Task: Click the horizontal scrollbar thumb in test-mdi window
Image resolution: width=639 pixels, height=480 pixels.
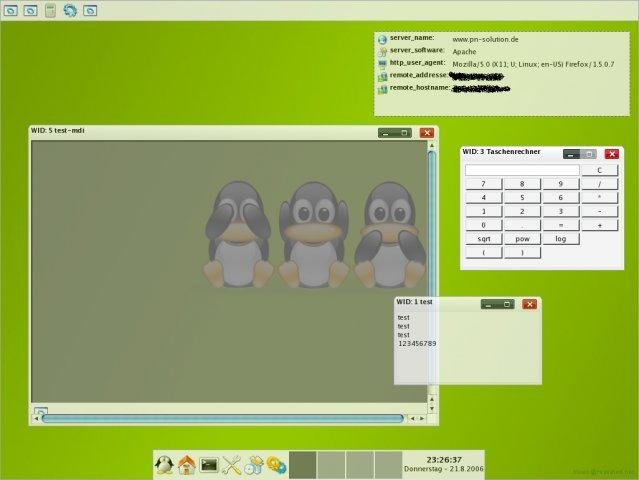Action: coord(223,418)
